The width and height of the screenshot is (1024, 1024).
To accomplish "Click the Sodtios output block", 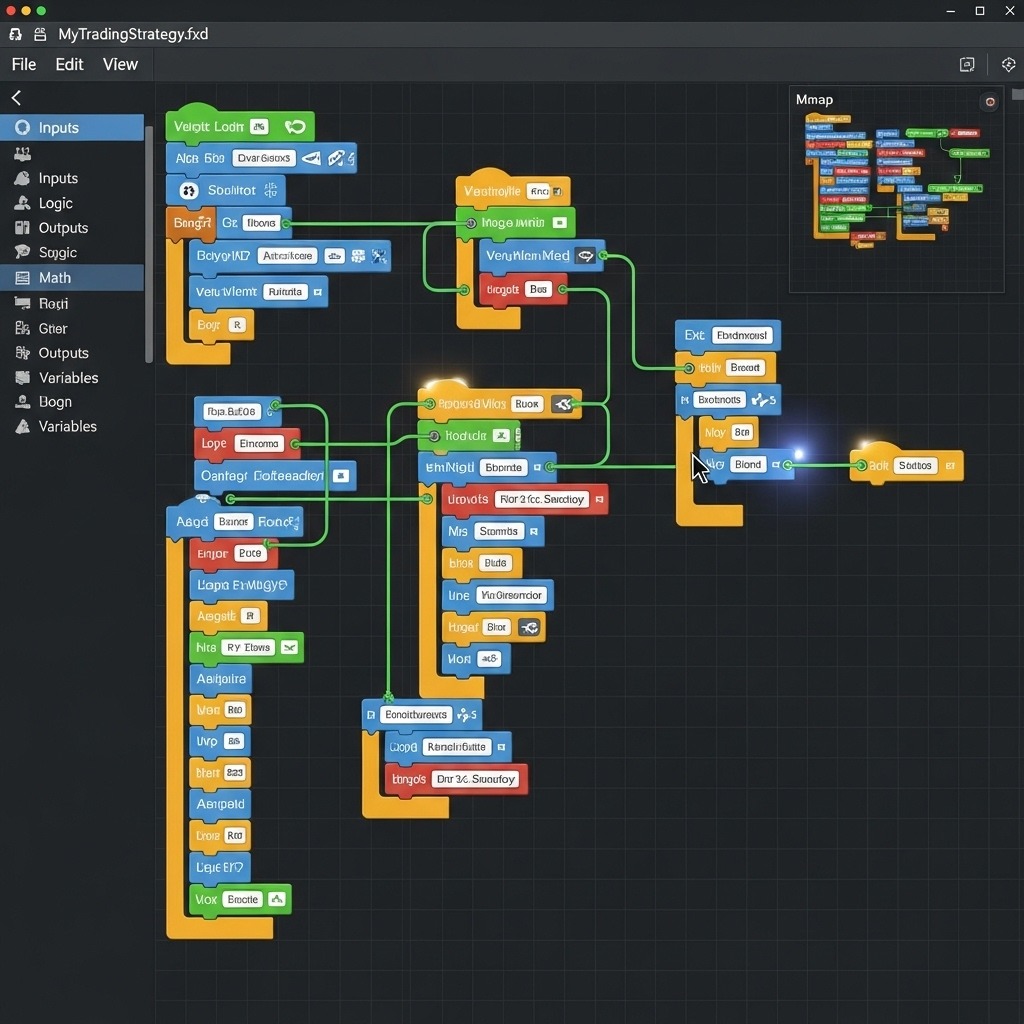I will point(908,465).
